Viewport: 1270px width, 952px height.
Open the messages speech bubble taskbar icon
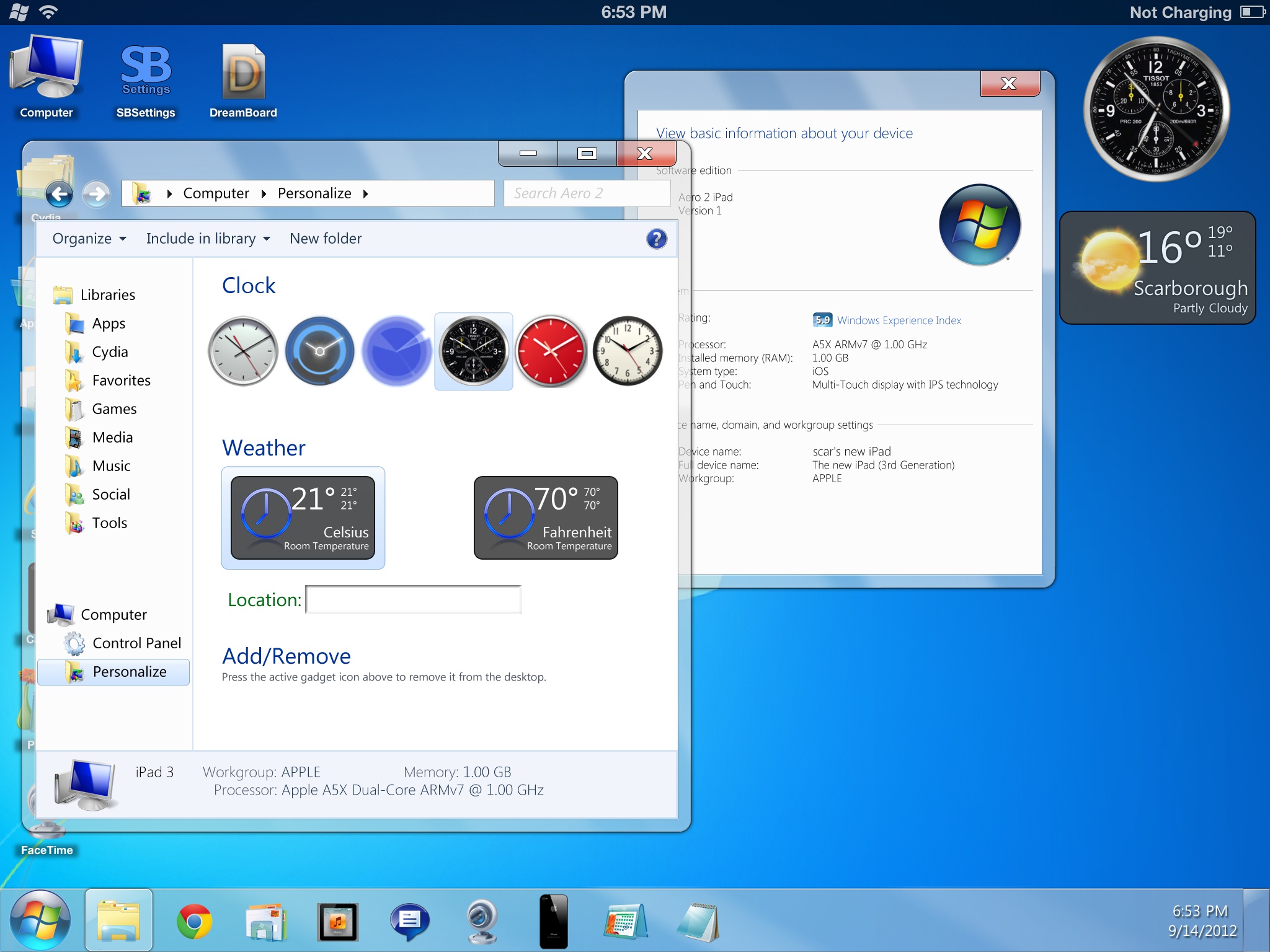click(x=409, y=922)
